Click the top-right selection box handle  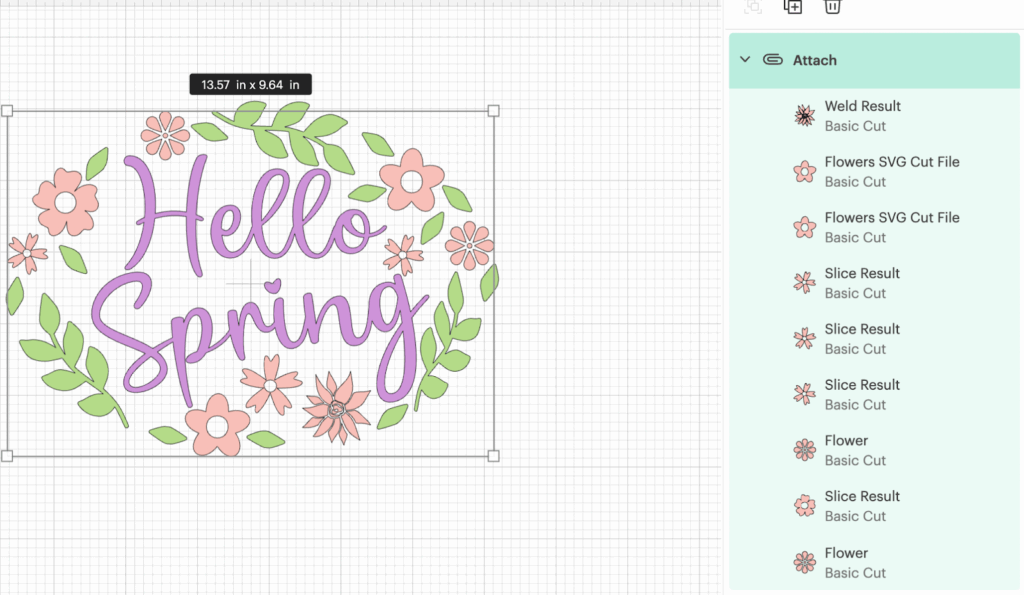[493, 111]
